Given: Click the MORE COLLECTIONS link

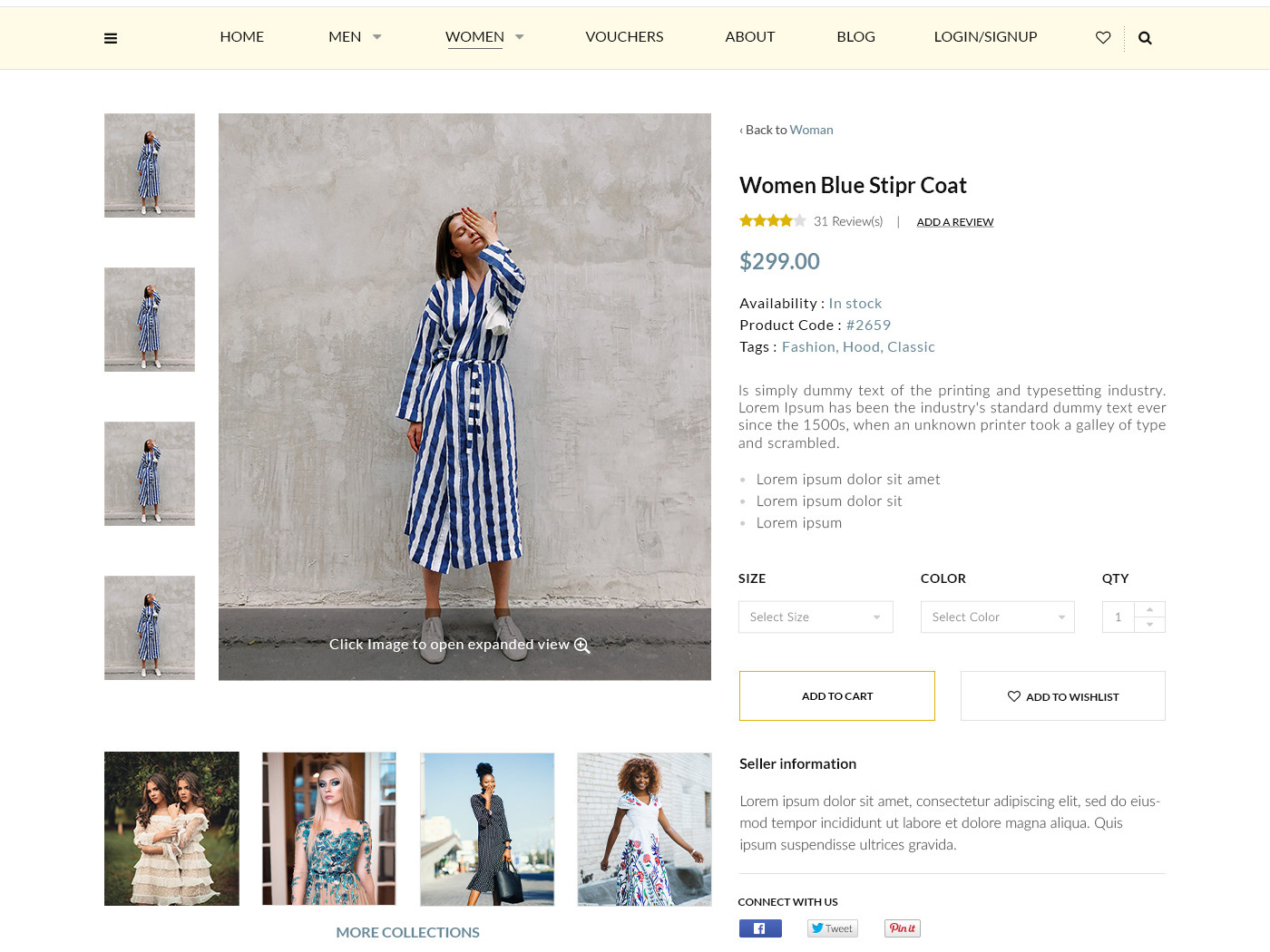Looking at the screenshot, I should [408, 932].
